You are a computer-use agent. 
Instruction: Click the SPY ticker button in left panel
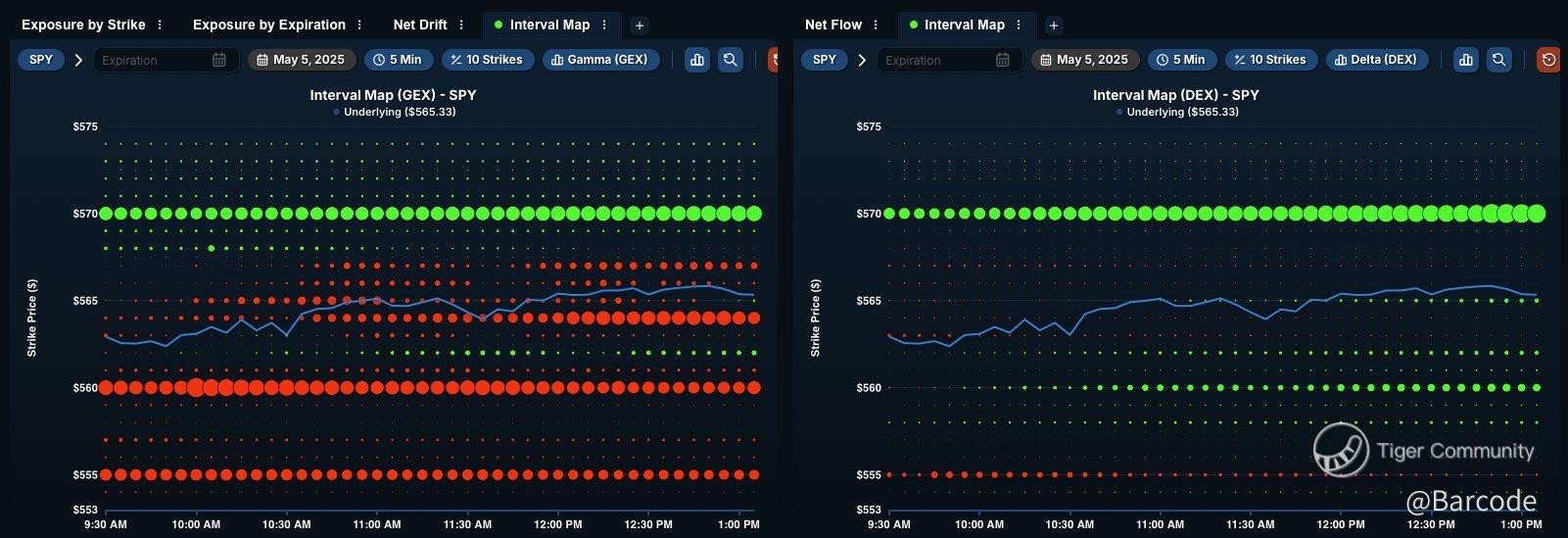pos(41,60)
